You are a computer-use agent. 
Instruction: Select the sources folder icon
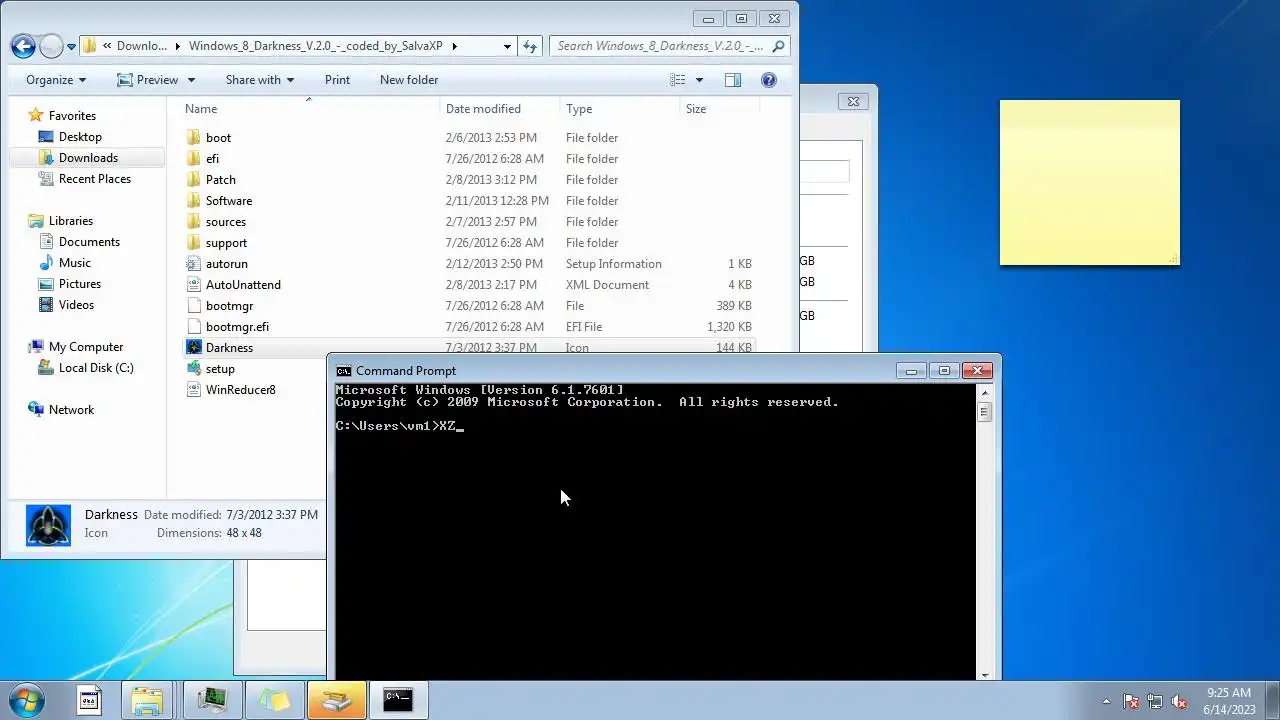(194, 222)
